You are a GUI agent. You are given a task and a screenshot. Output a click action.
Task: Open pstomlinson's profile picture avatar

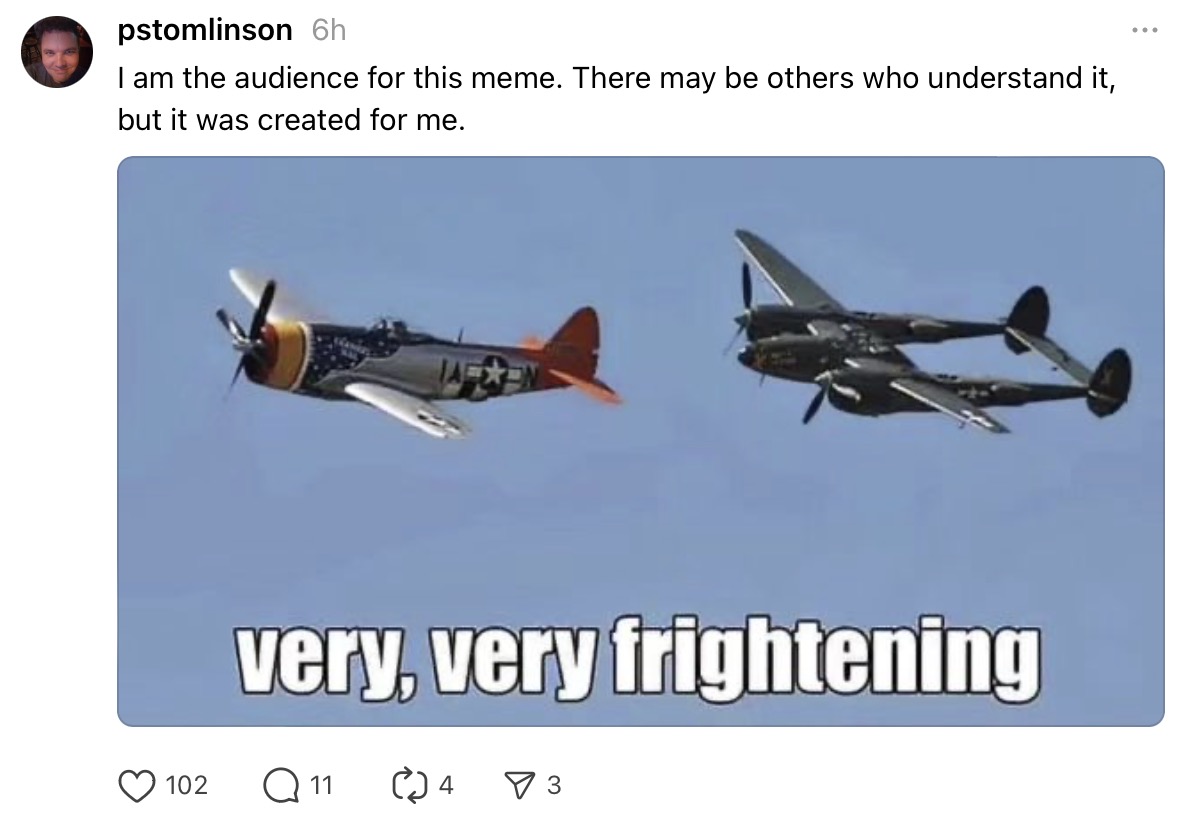(x=57, y=52)
